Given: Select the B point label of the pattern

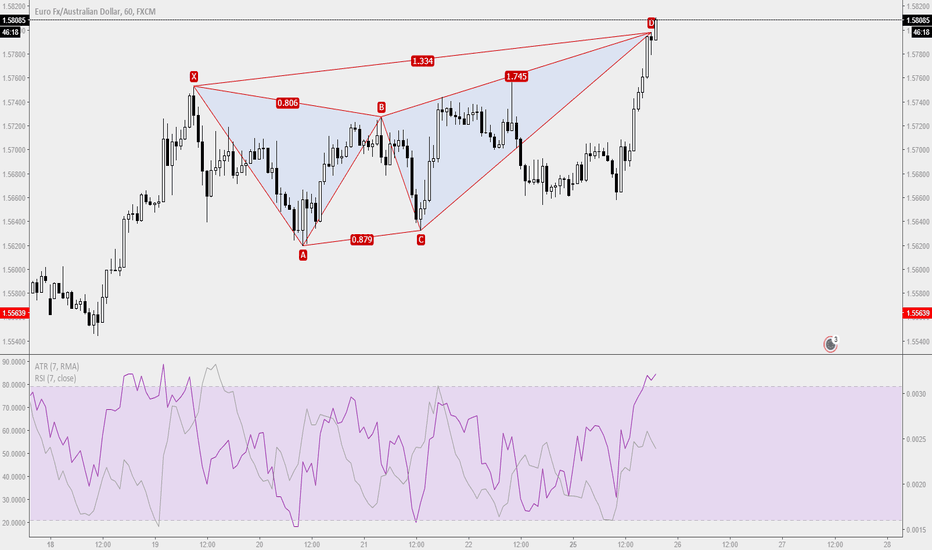Looking at the screenshot, I should [x=382, y=107].
